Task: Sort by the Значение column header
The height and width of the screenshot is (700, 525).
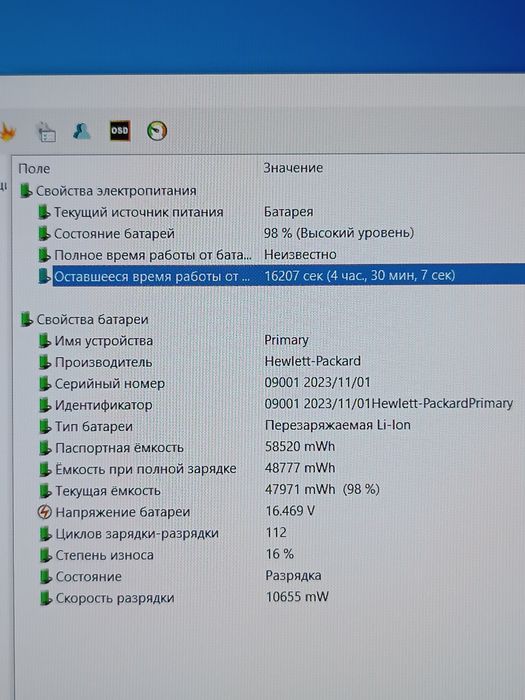Action: (293, 168)
